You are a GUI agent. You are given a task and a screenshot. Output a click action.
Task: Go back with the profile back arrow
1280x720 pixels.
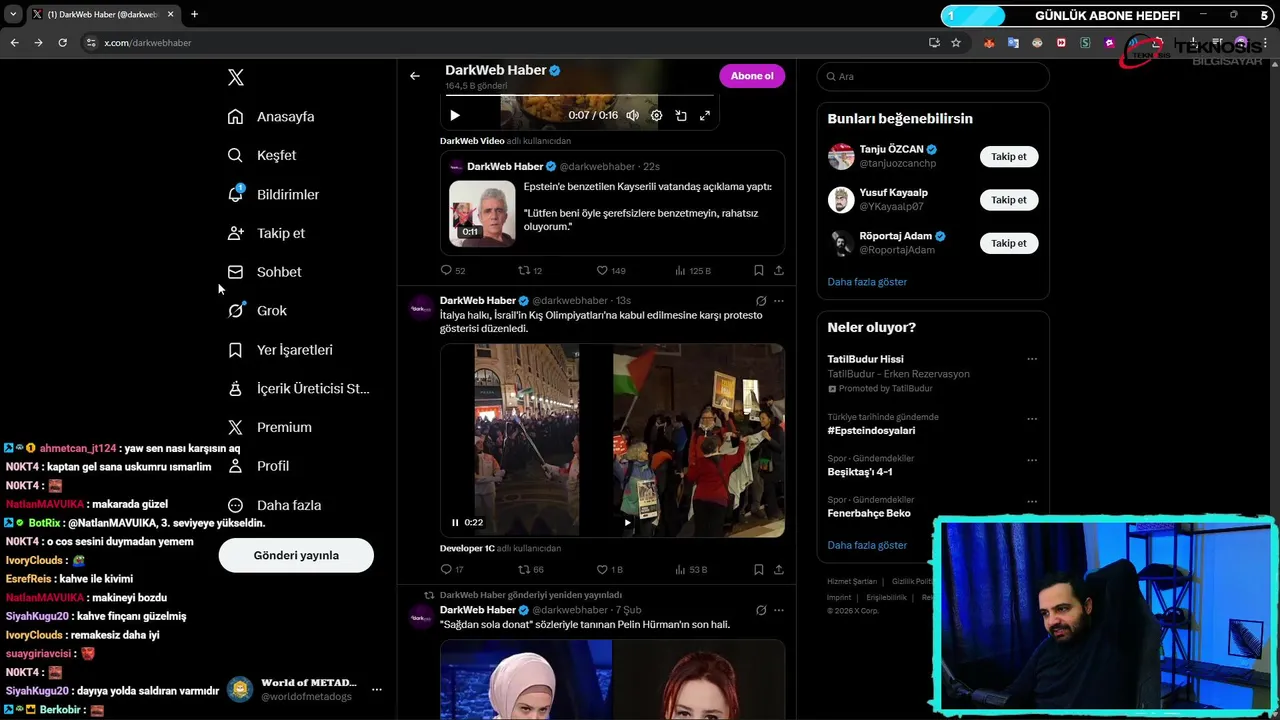pyautogui.click(x=415, y=76)
